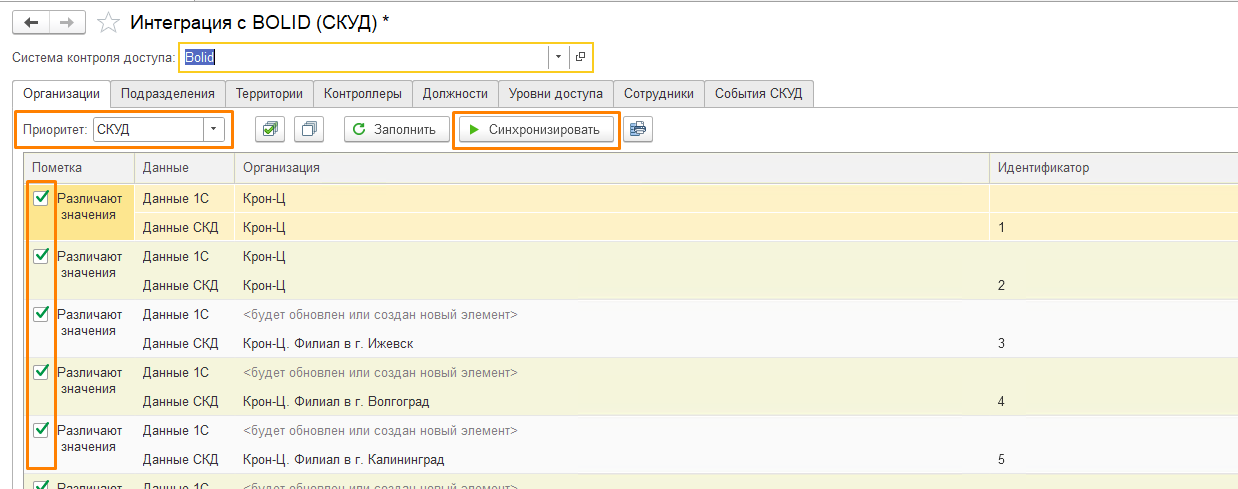The width and height of the screenshot is (1238, 489).
Task: Click the uncheck all rows icon
Action: coord(310,129)
